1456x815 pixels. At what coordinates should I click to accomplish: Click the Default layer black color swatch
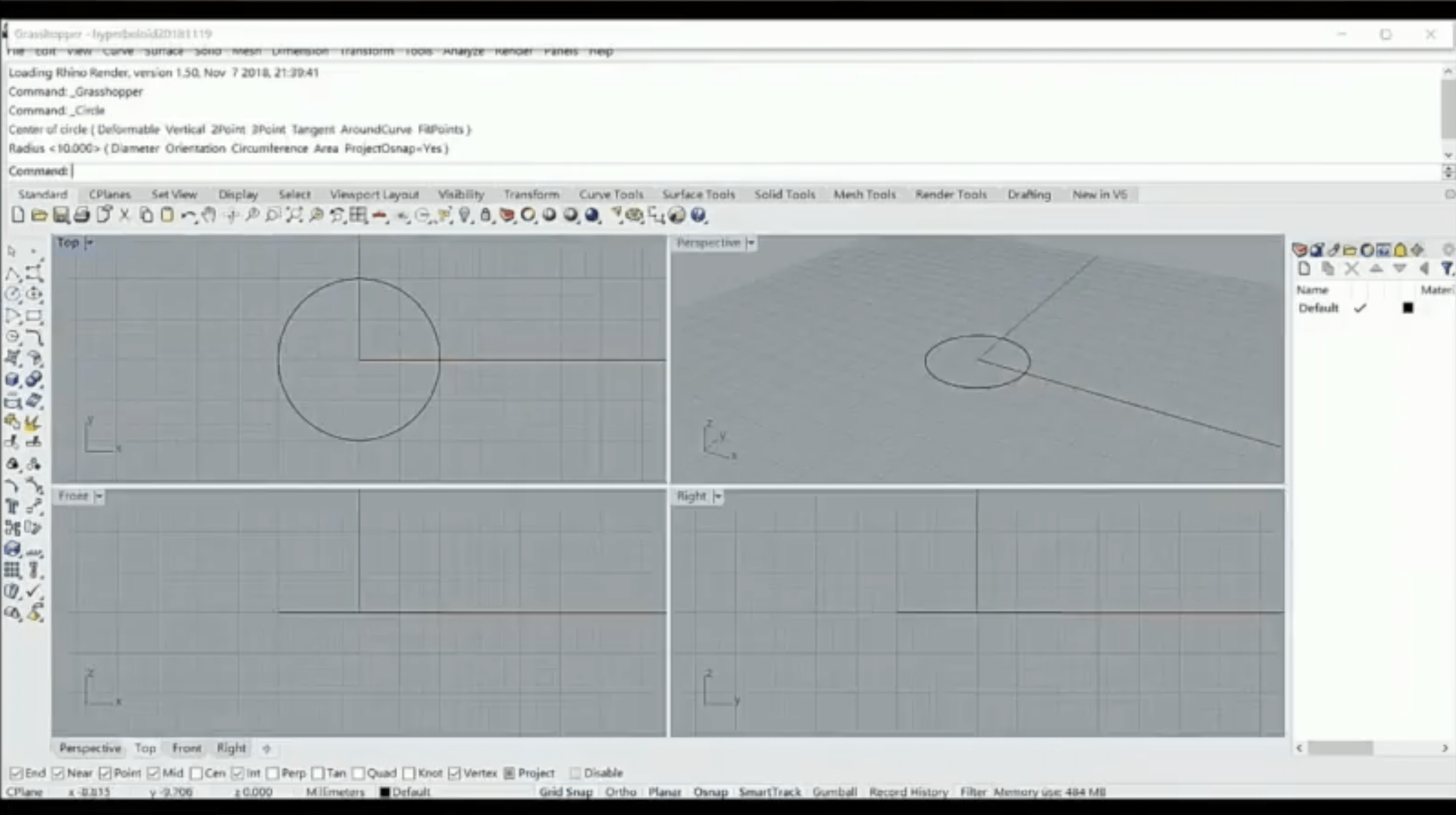click(x=1407, y=308)
